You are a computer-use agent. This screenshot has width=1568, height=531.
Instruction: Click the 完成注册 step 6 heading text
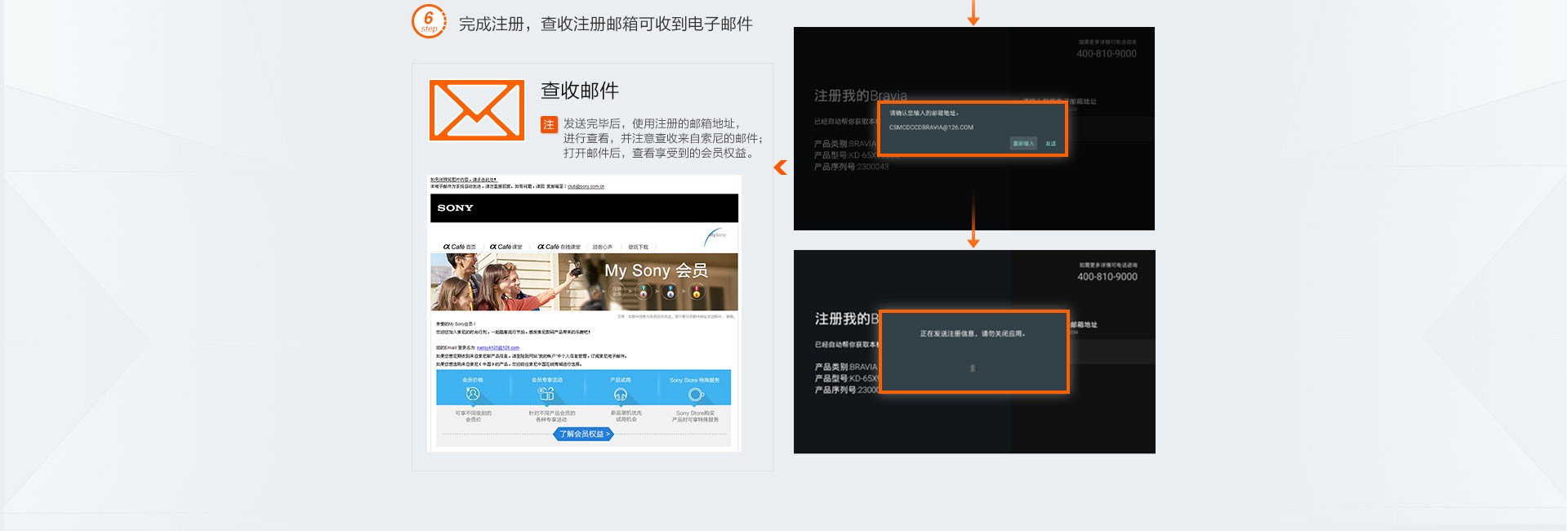coord(605,25)
